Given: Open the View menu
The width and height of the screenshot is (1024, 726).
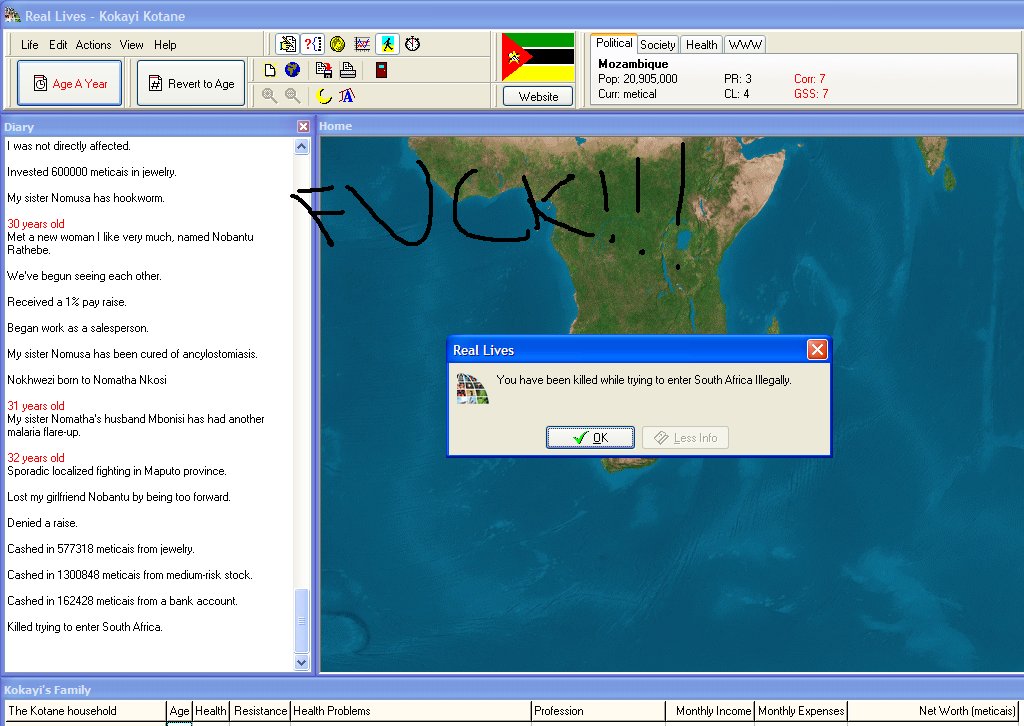Looking at the screenshot, I should (x=131, y=44).
